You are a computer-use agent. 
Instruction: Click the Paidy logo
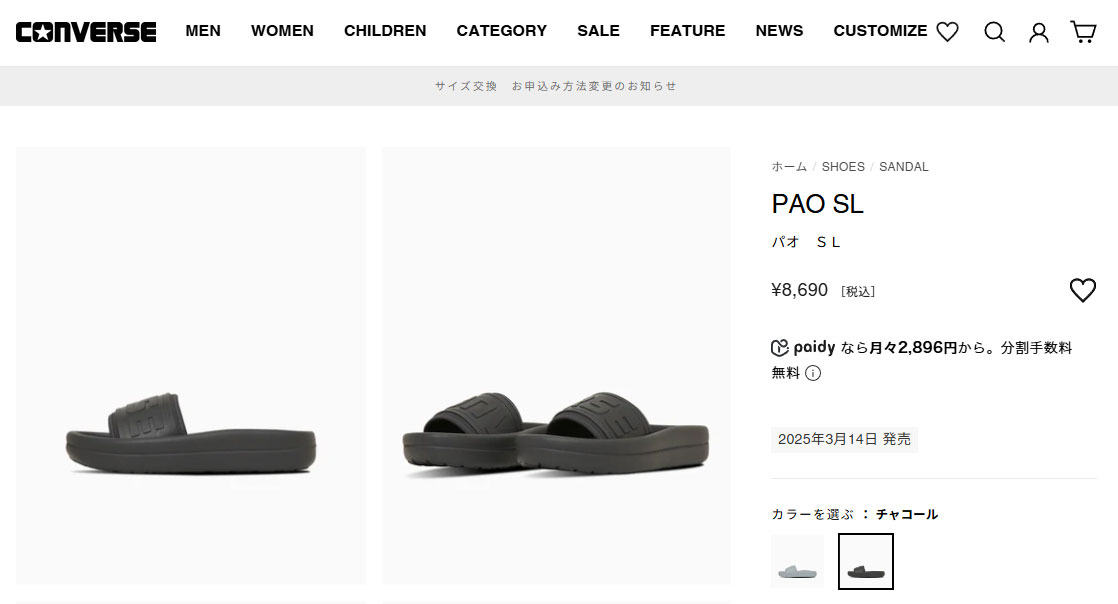803,347
